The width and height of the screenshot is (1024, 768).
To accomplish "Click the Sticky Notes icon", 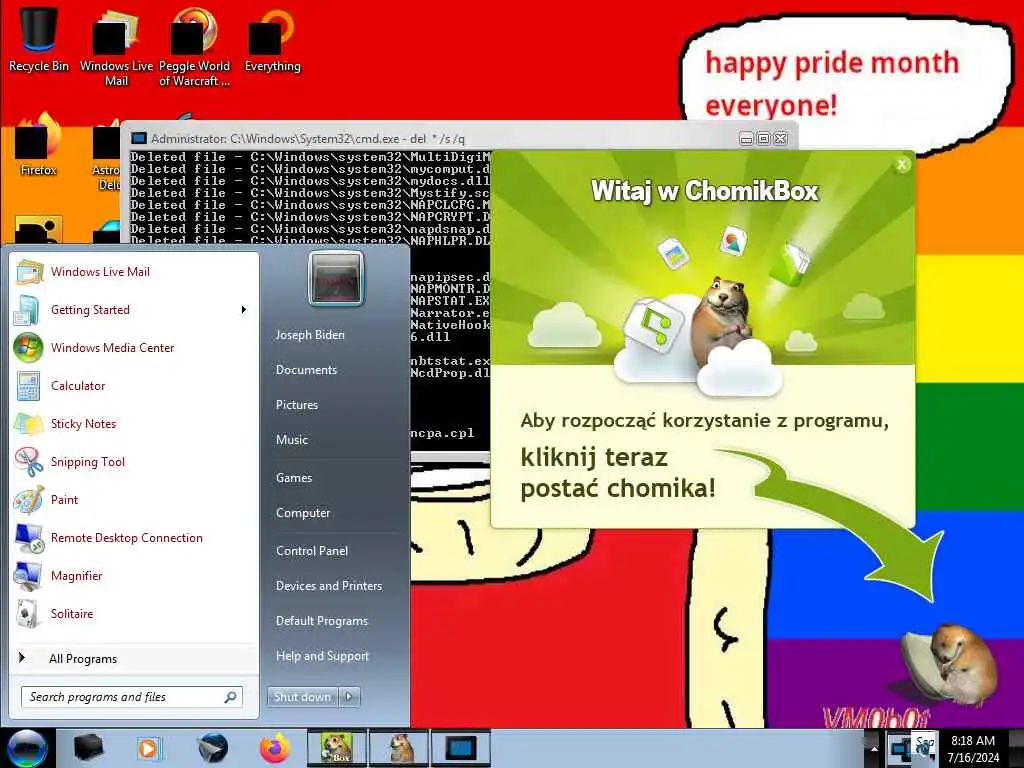I will tap(29, 424).
